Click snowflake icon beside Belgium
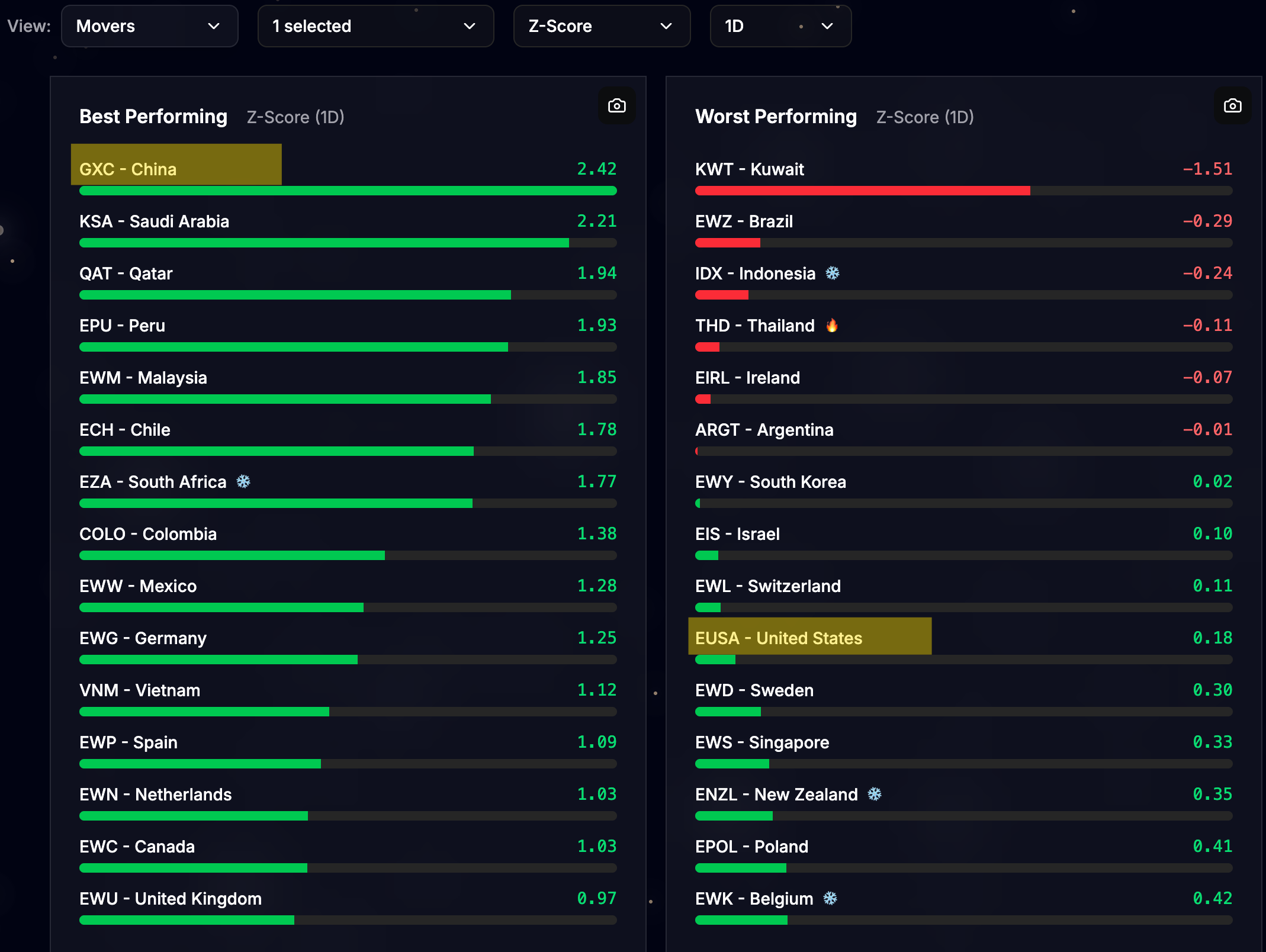This screenshot has height=952, width=1266. coord(830,898)
